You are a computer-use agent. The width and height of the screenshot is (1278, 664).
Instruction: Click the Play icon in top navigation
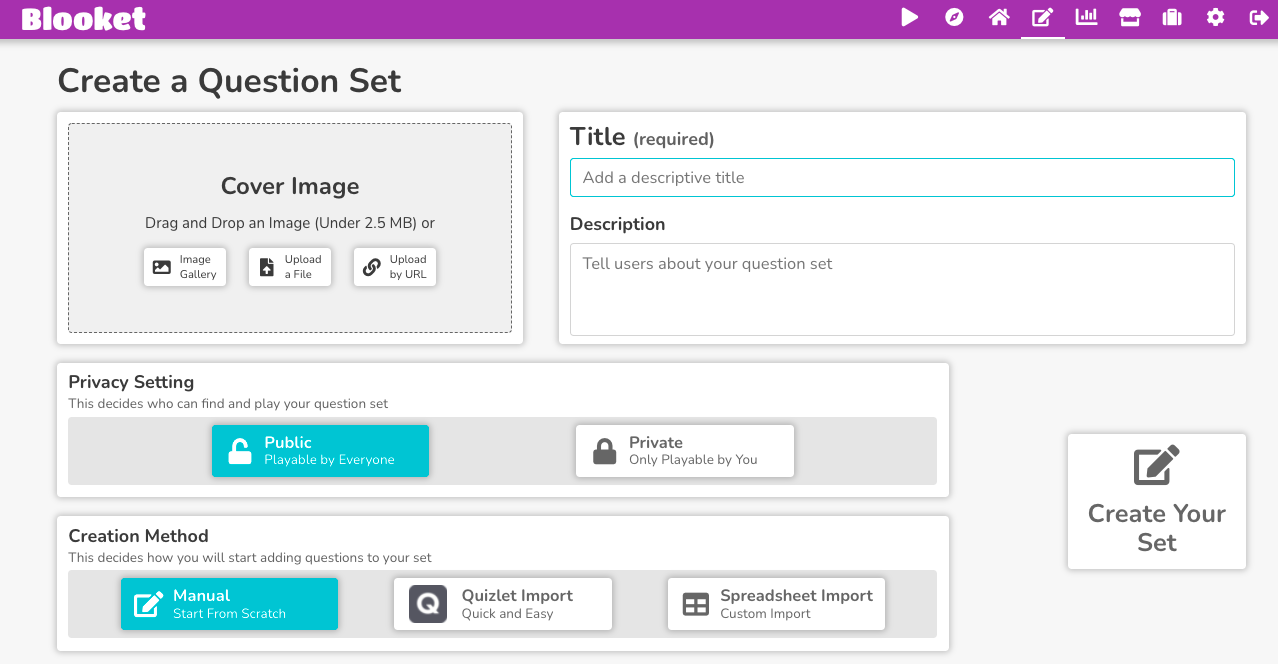[909, 17]
